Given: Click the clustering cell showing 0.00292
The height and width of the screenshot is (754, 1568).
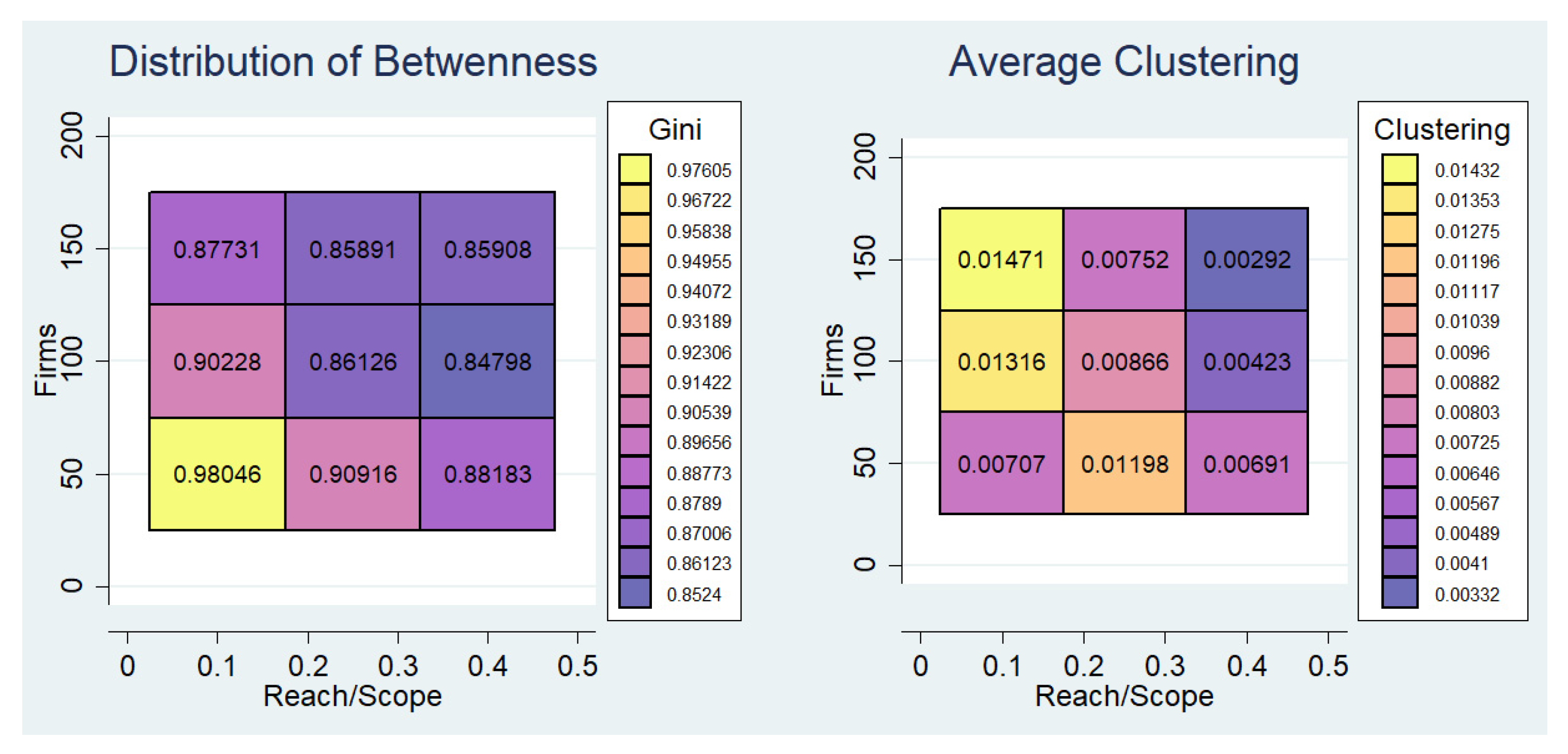Looking at the screenshot, I should [x=1246, y=260].
